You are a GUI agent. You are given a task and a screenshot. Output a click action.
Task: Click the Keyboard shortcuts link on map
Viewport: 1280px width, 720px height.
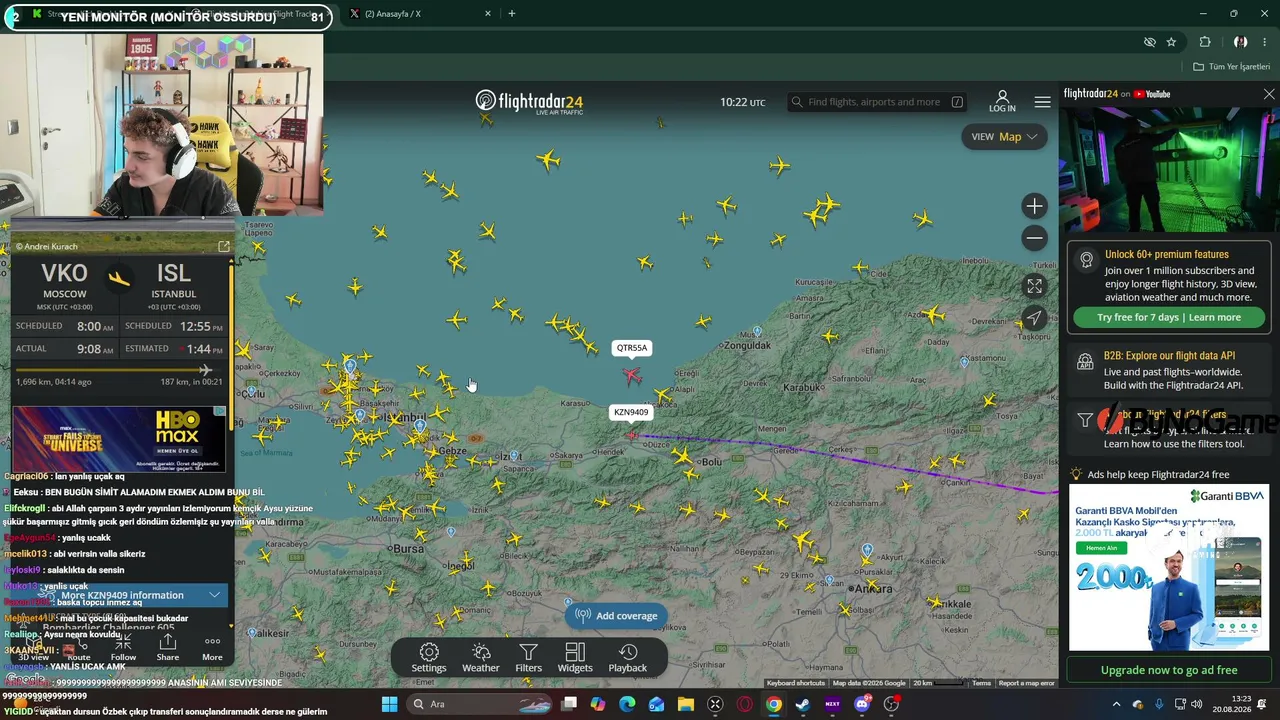point(796,683)
